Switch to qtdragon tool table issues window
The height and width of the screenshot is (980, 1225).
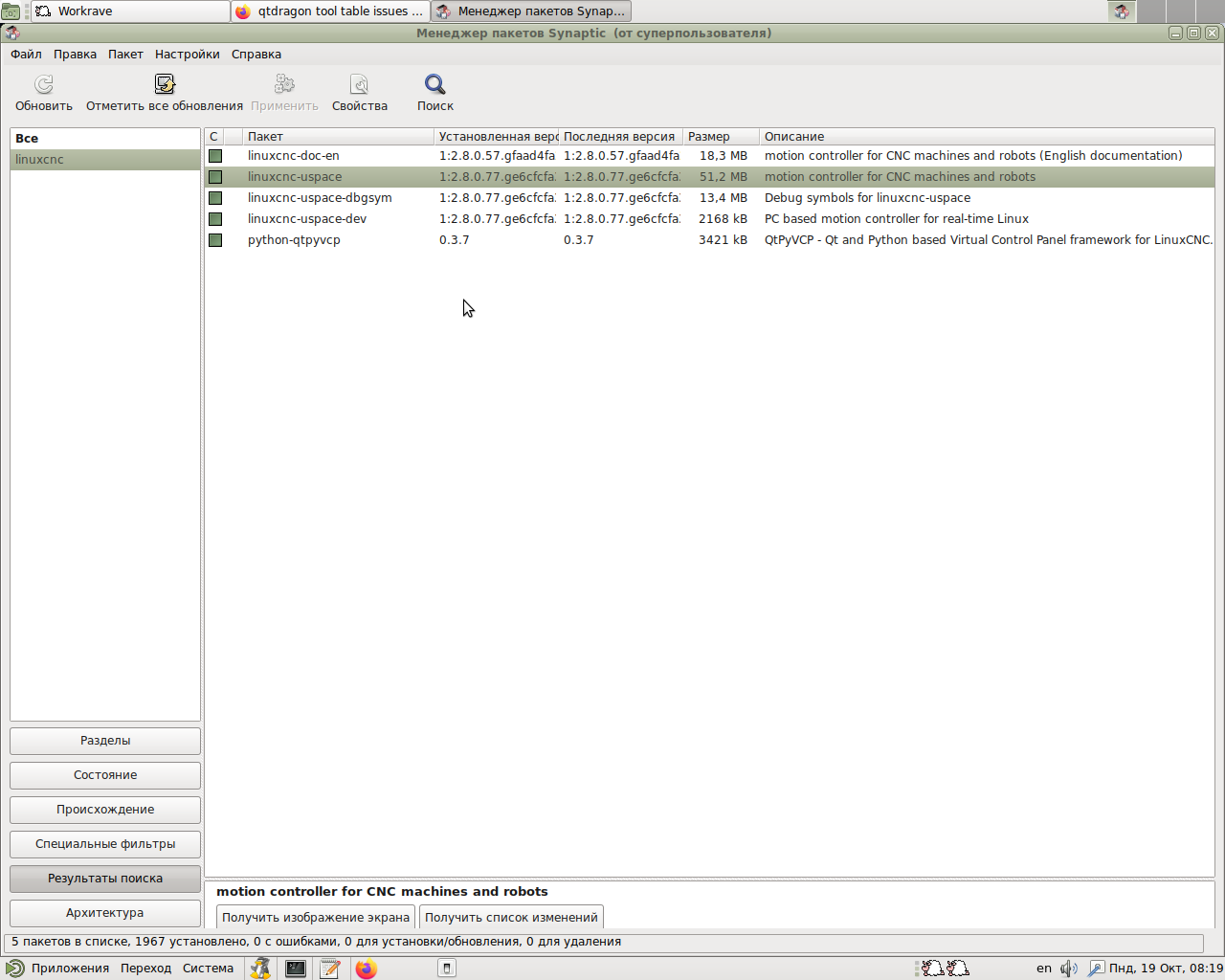pyautogui.click(x=331, y=11)
